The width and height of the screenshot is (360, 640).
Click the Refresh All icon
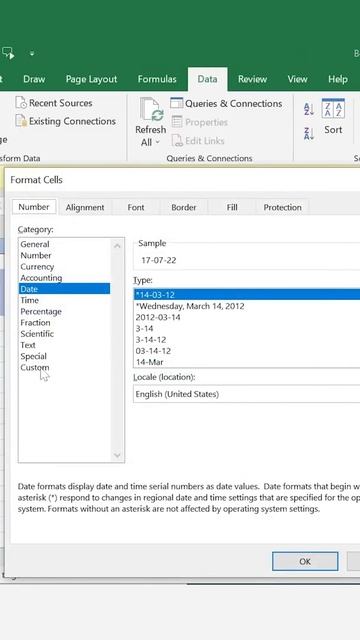pyautogui.click(x=151, y=110)
